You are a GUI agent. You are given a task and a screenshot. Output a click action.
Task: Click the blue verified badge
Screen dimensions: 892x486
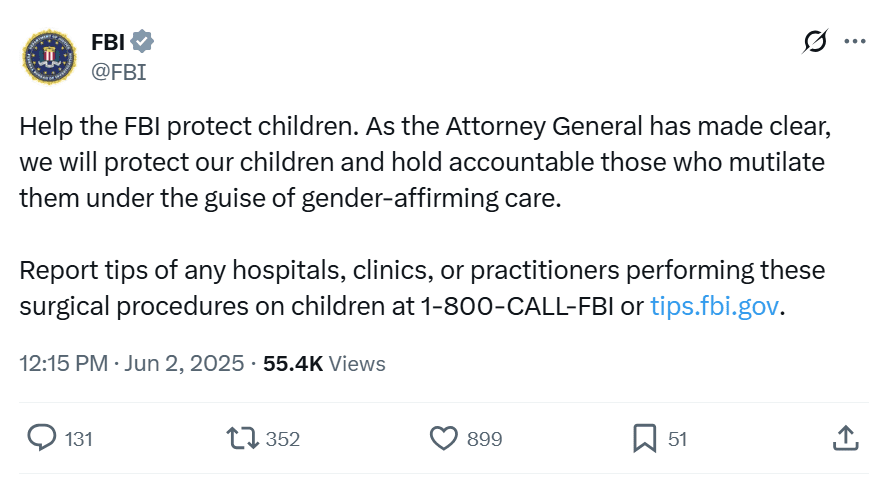pos(142,42)
